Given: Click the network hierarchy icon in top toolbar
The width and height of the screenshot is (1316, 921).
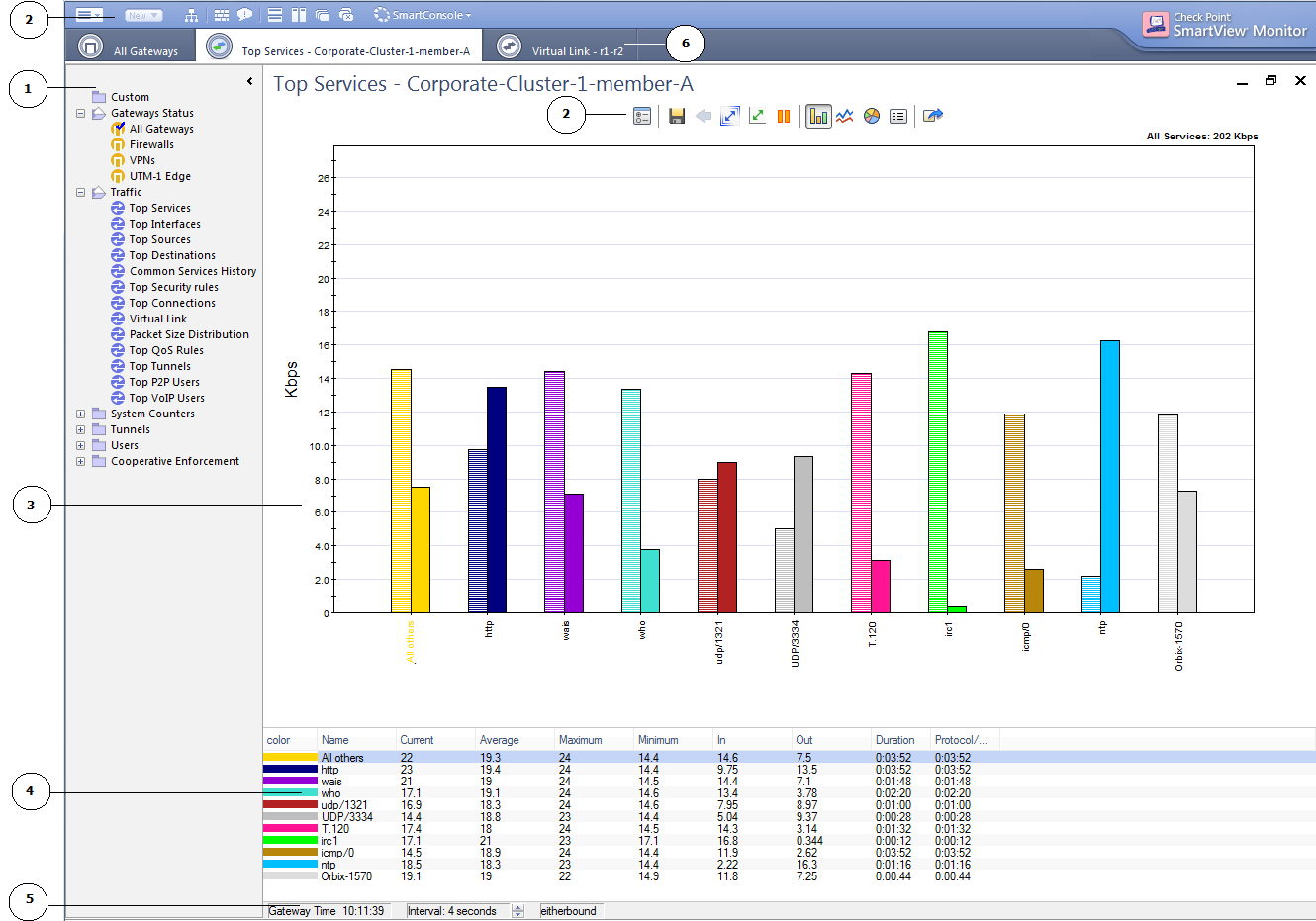Looking at the screenshot, I should (x=191, y=15).
